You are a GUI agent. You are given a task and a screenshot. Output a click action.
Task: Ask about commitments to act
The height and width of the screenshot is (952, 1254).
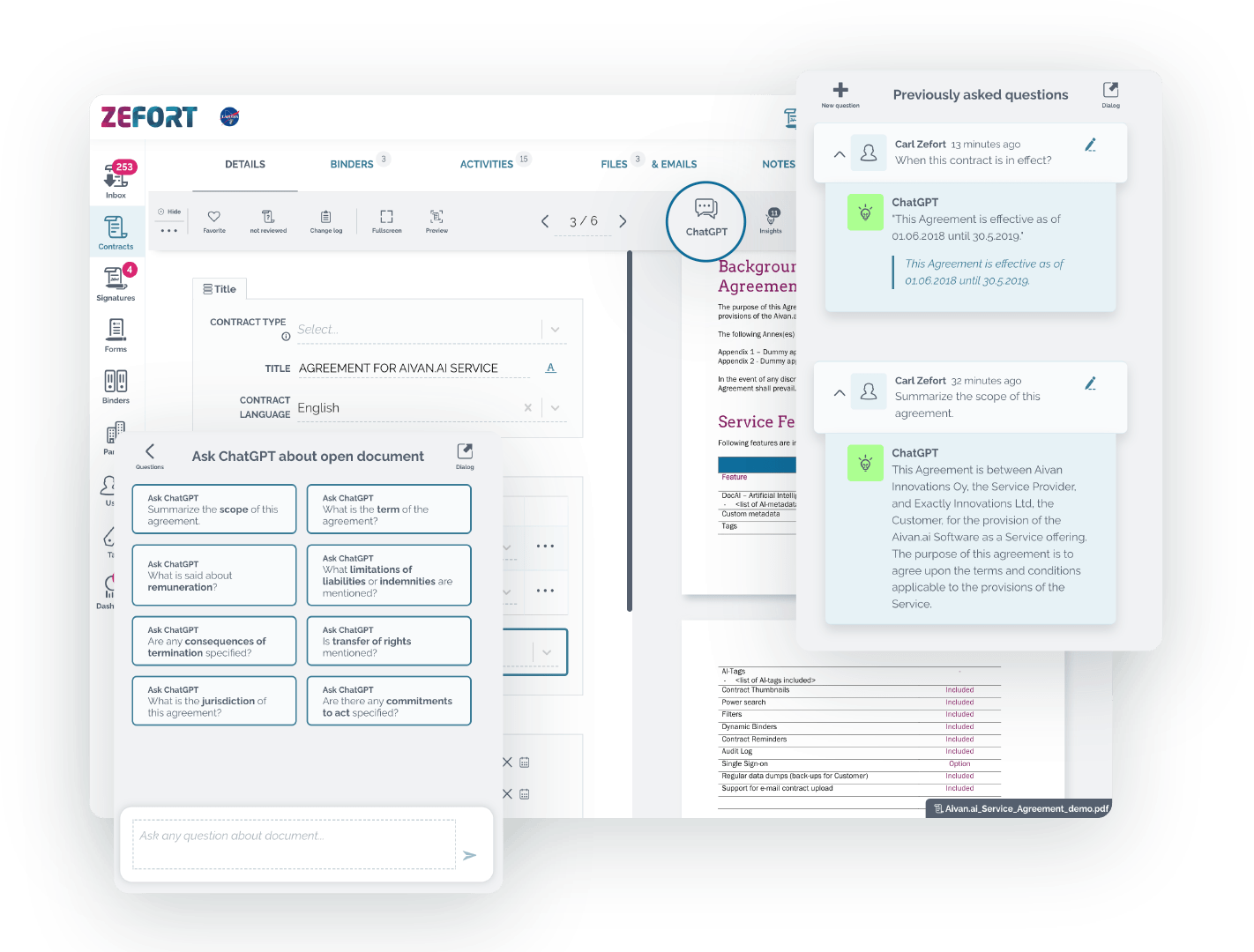(389, 701)
